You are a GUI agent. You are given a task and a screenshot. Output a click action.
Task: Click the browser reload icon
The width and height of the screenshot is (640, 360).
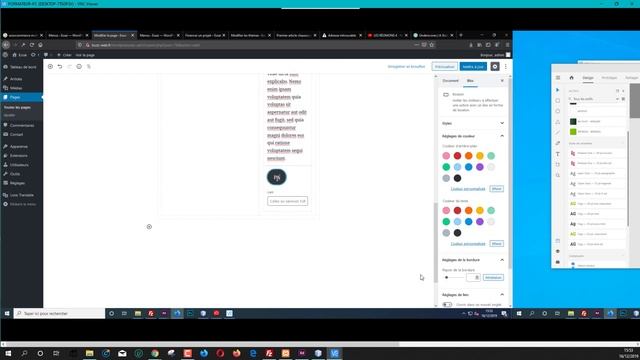point(32,45)
